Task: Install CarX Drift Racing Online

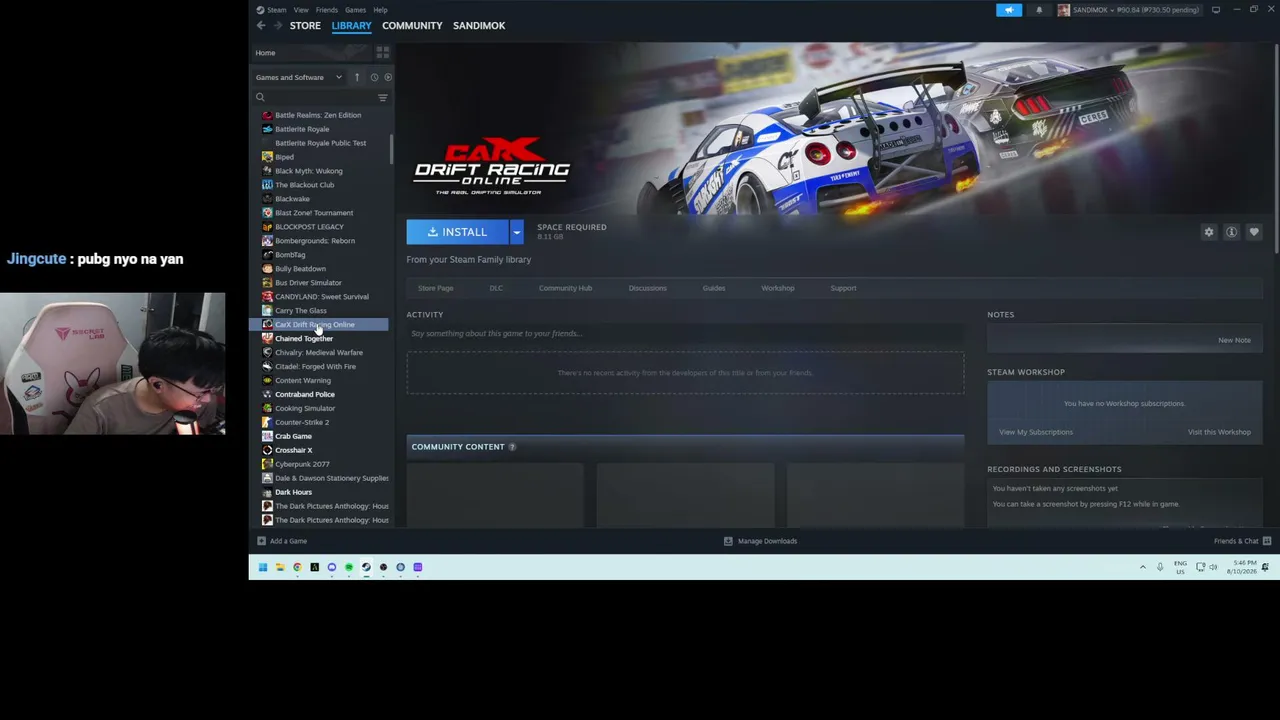Action: (x=458, y=232)
